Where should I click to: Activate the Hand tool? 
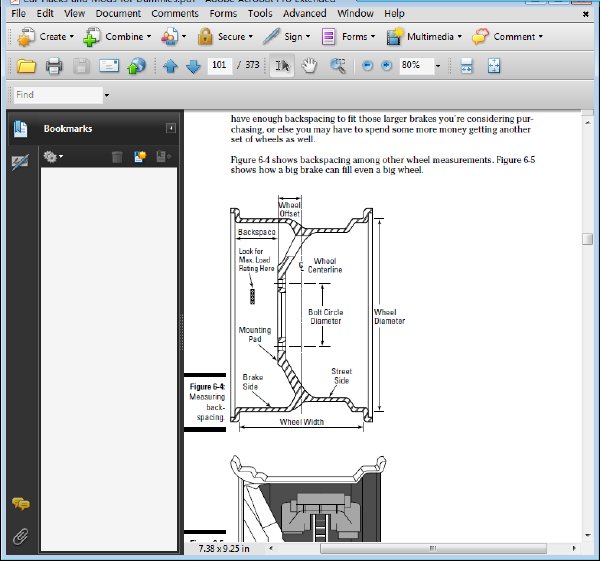pos(309,66)
